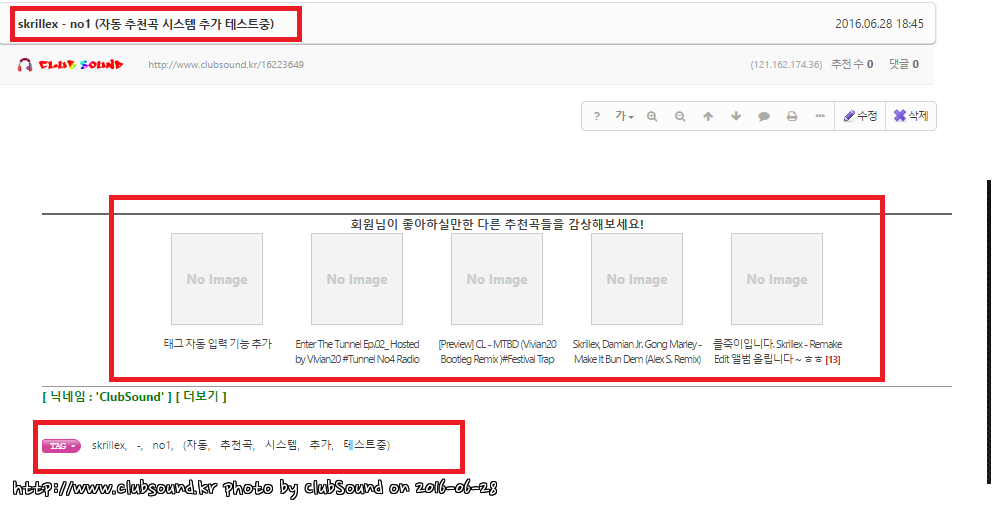Image resolution: width=995 pixels, height=505 pixels.
Task: Open the clubsound.kr/16223649 post link
Action: [226, 65]
